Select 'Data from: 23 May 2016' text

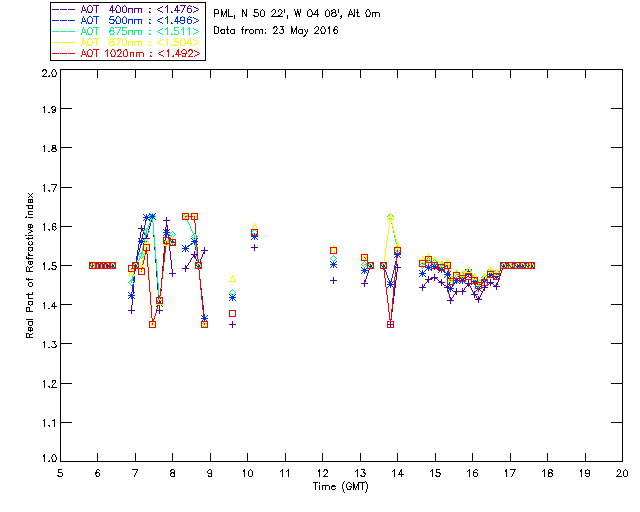[276, 31]
